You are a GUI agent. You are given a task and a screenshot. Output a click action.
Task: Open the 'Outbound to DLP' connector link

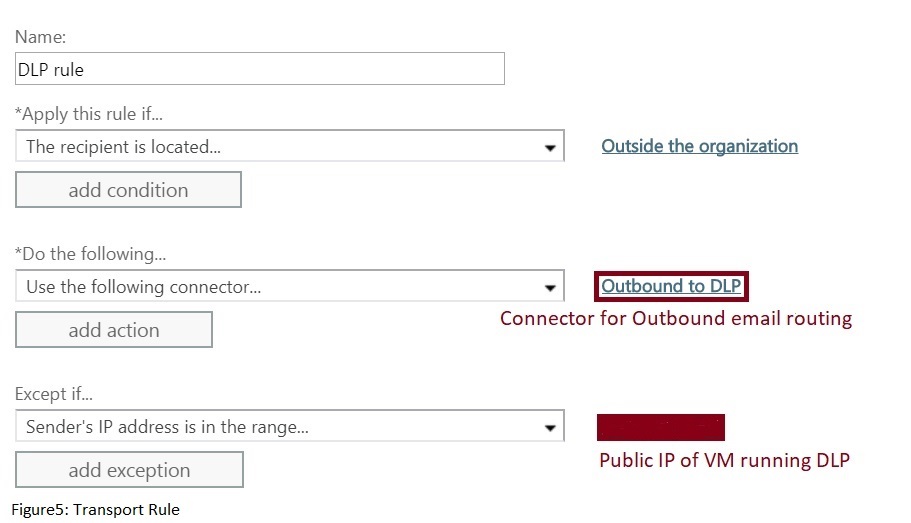(671, 286)
